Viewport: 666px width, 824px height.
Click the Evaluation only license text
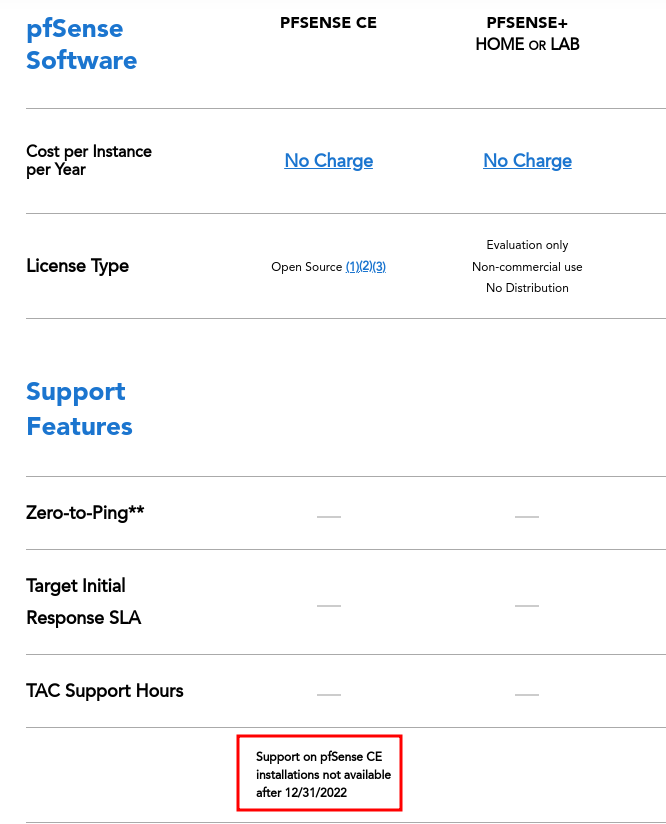527,245
